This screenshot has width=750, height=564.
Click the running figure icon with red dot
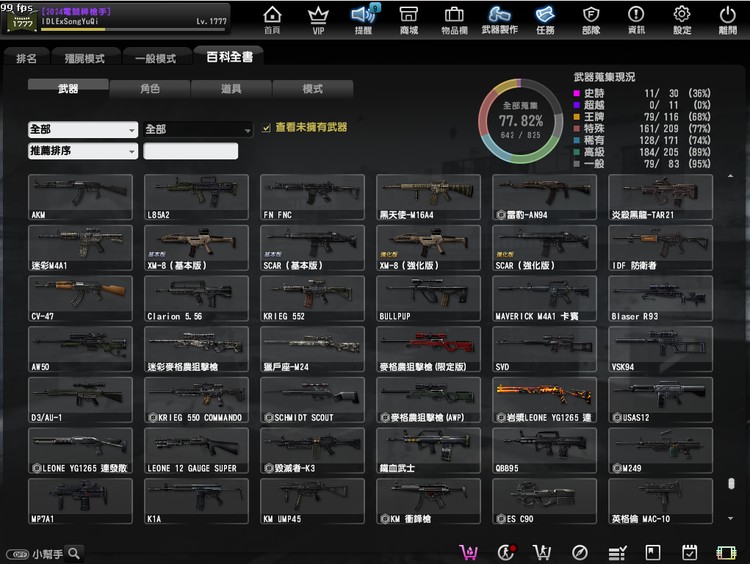(506, 553)
